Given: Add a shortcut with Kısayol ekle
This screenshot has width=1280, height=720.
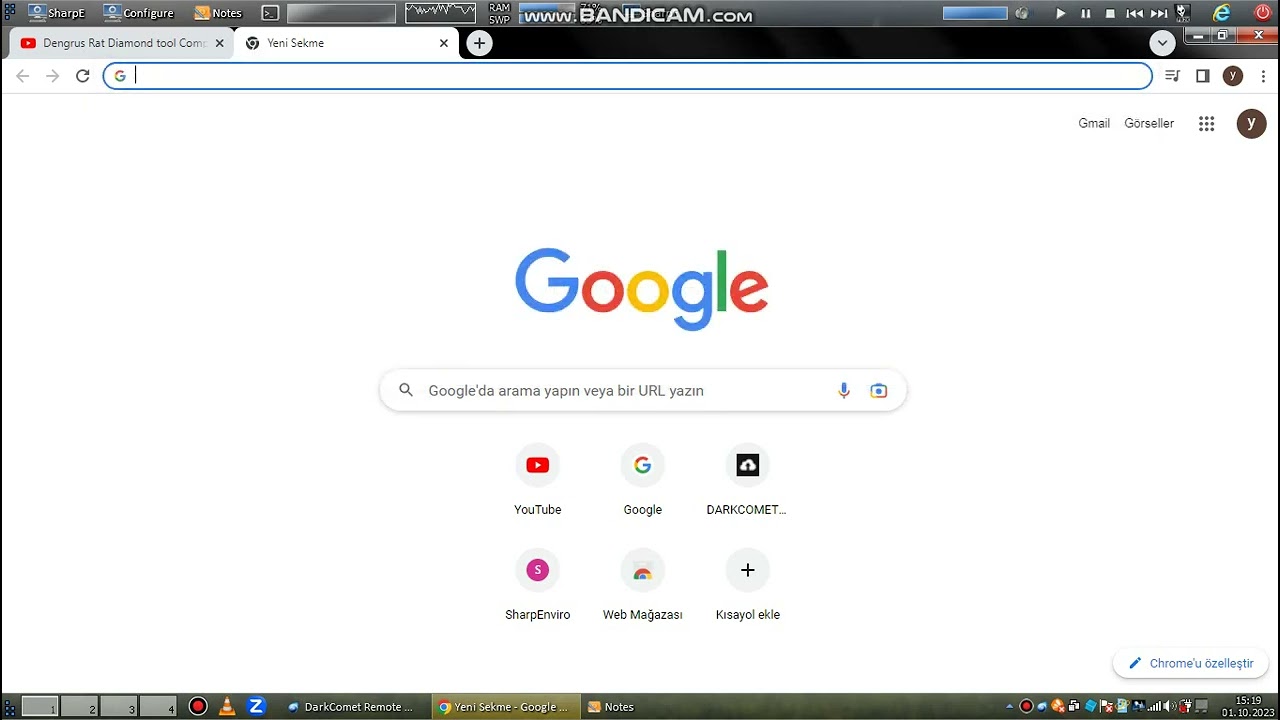Looking at the screenshot, I should 747,586.
